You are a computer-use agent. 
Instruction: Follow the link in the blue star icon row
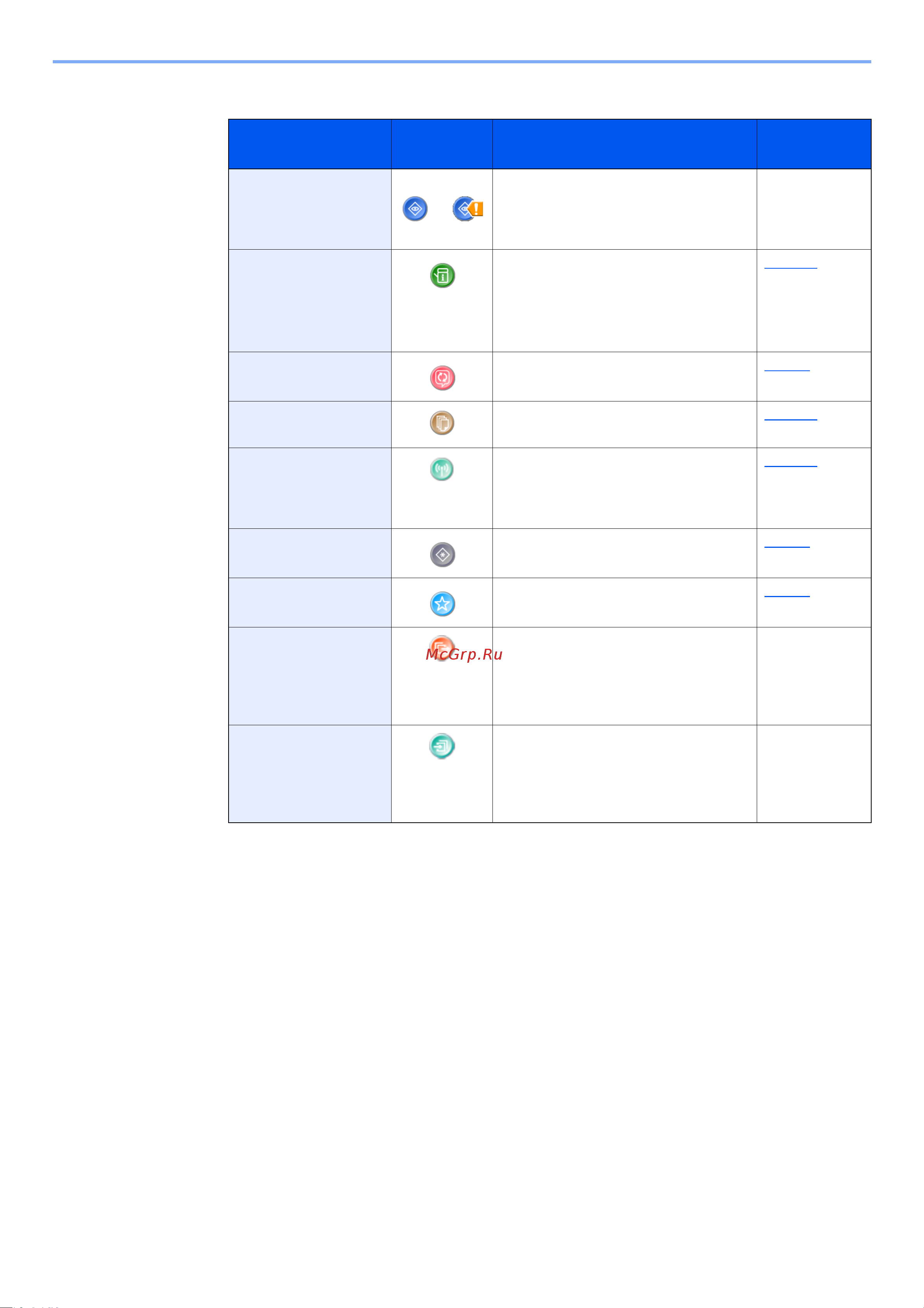(x=787, y=594)
